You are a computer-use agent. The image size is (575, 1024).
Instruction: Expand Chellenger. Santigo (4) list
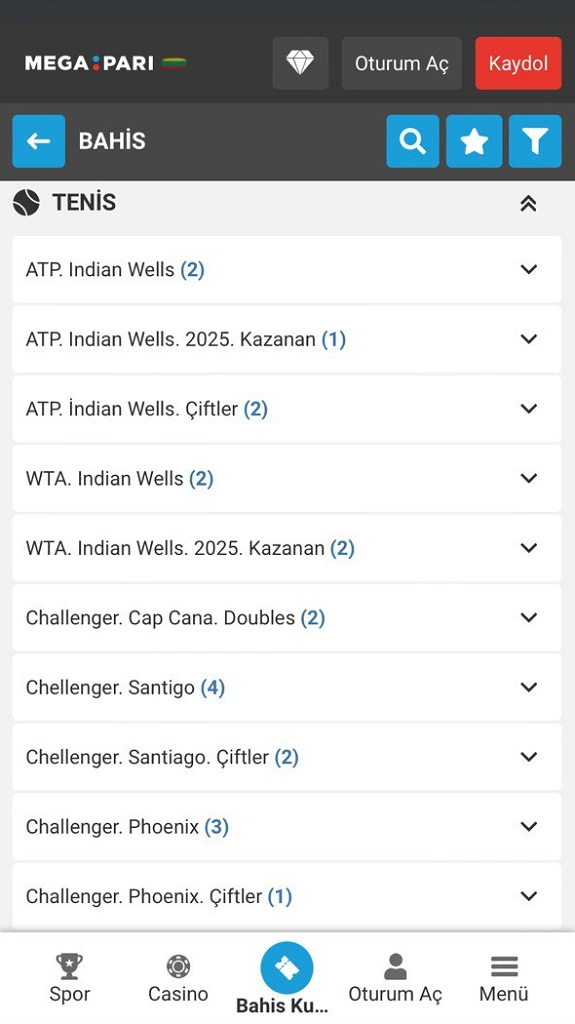[x=287, y=687]
